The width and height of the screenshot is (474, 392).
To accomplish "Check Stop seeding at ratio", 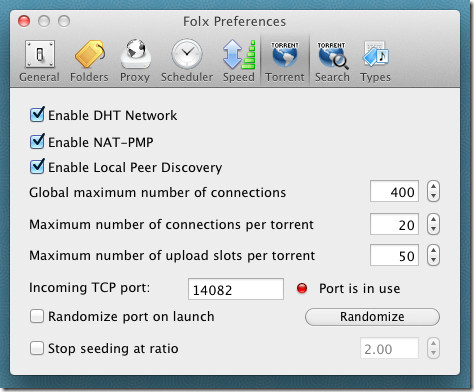I will tap(37, 348).
